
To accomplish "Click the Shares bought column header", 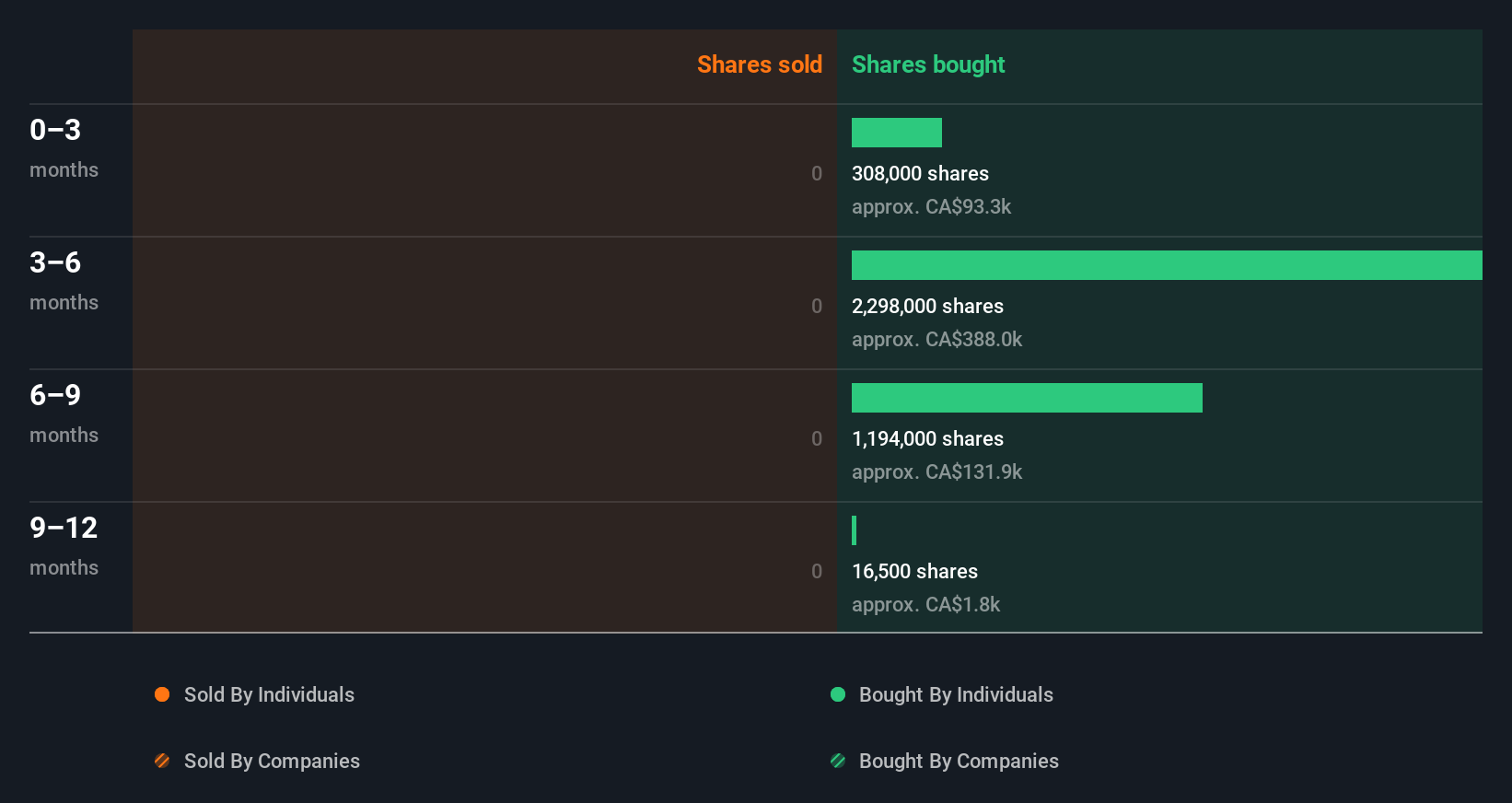I will tap(928, 64).
